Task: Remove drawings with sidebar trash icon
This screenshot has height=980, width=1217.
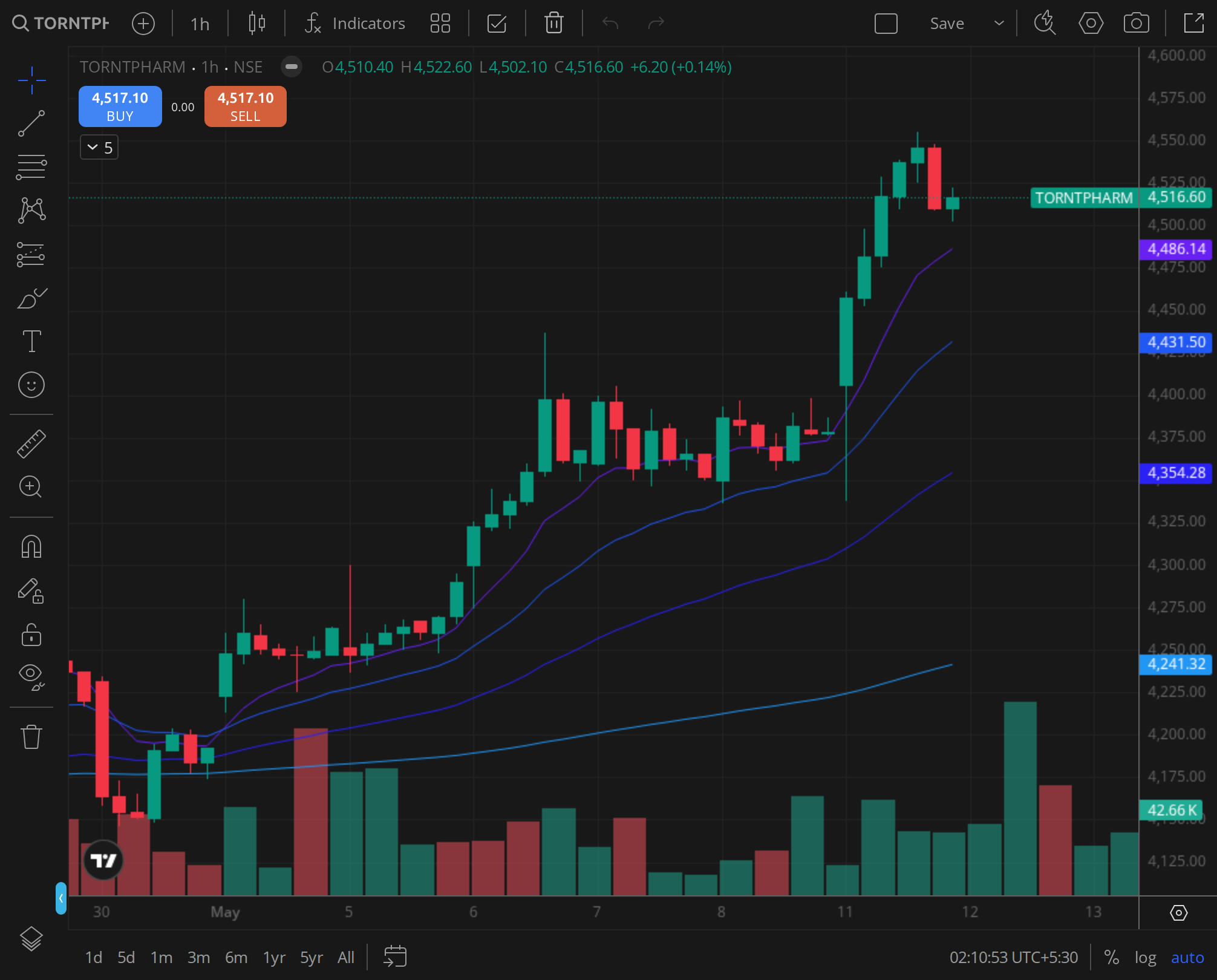Action: pos(31,737)
